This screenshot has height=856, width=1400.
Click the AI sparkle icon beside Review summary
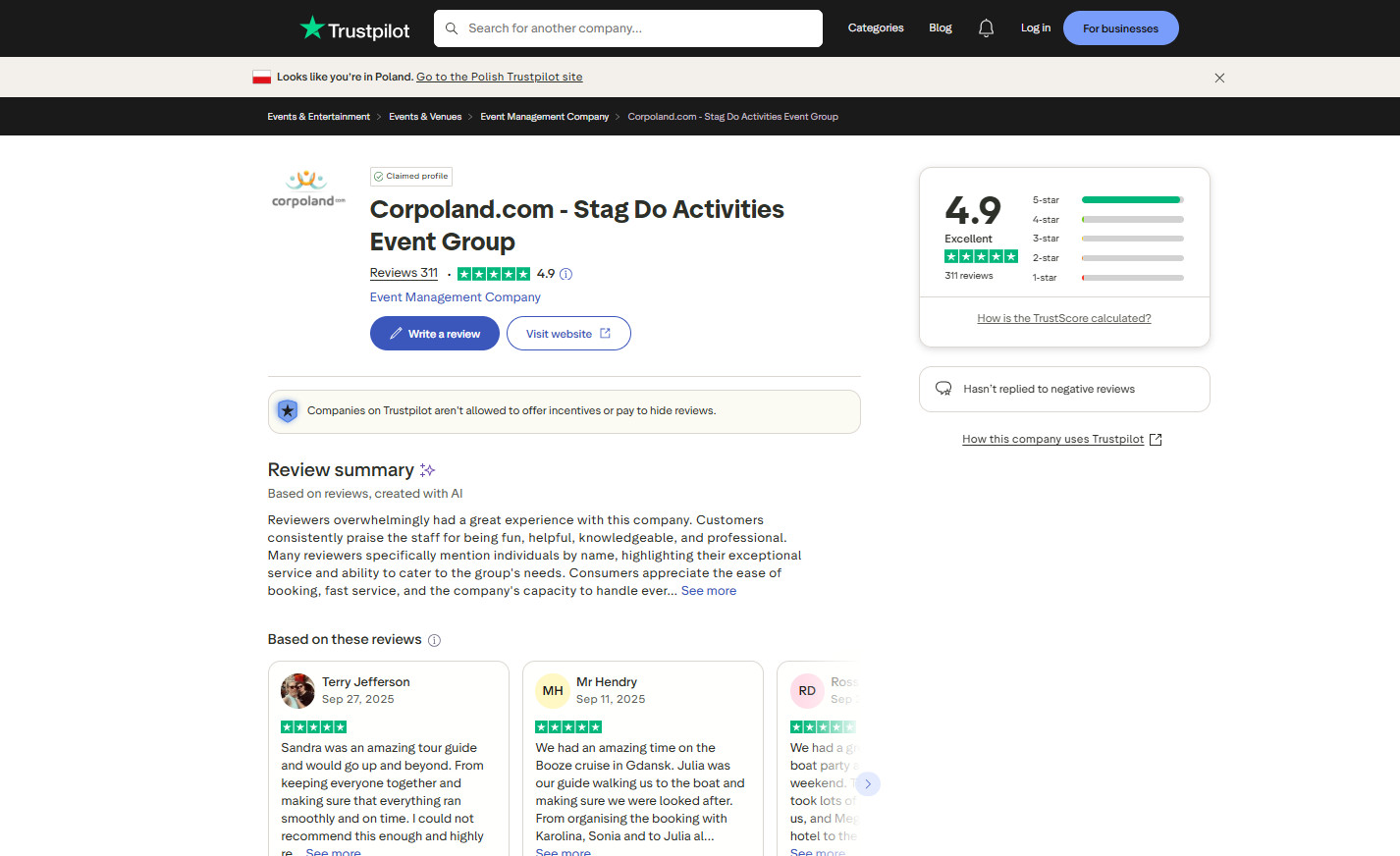427,469
